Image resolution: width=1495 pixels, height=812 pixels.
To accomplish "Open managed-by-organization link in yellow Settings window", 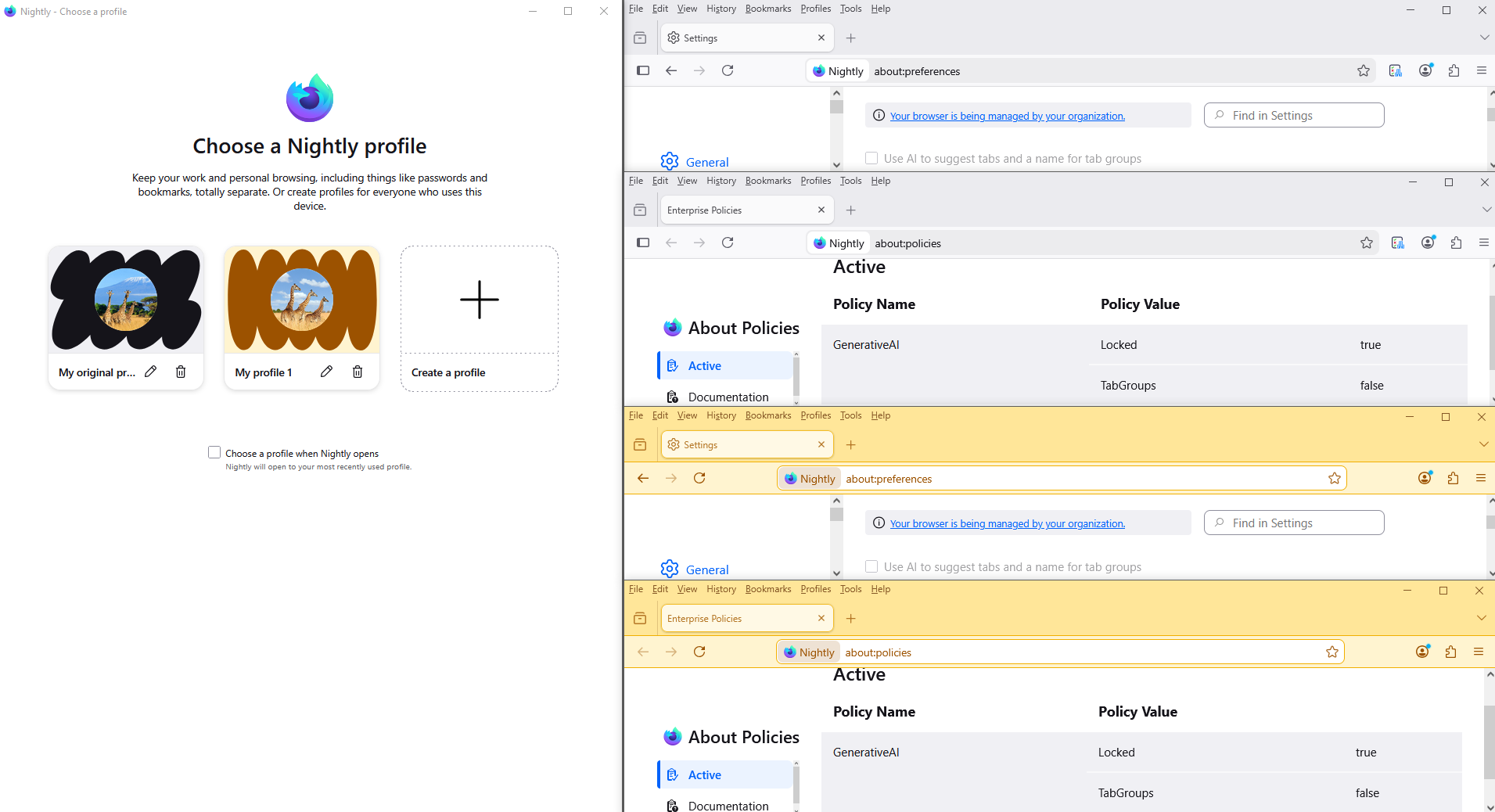I will click(1007, 523).
